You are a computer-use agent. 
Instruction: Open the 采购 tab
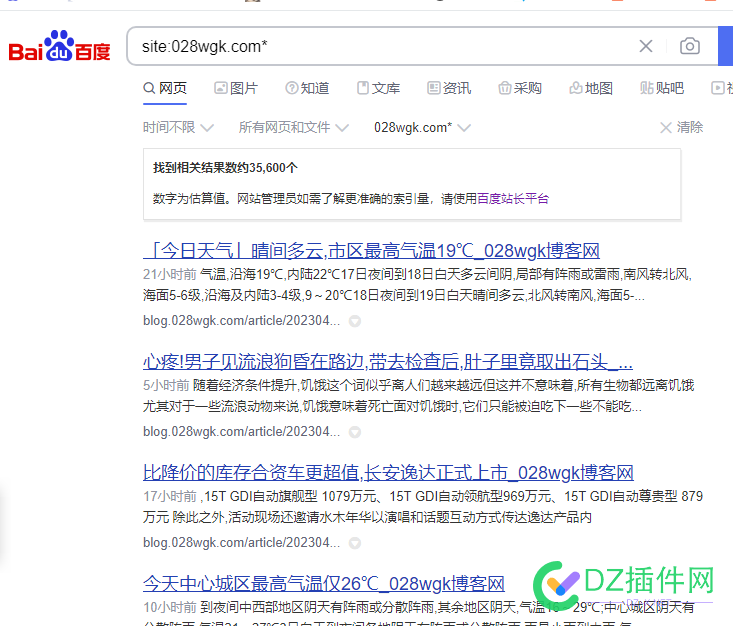coord(520,88)
